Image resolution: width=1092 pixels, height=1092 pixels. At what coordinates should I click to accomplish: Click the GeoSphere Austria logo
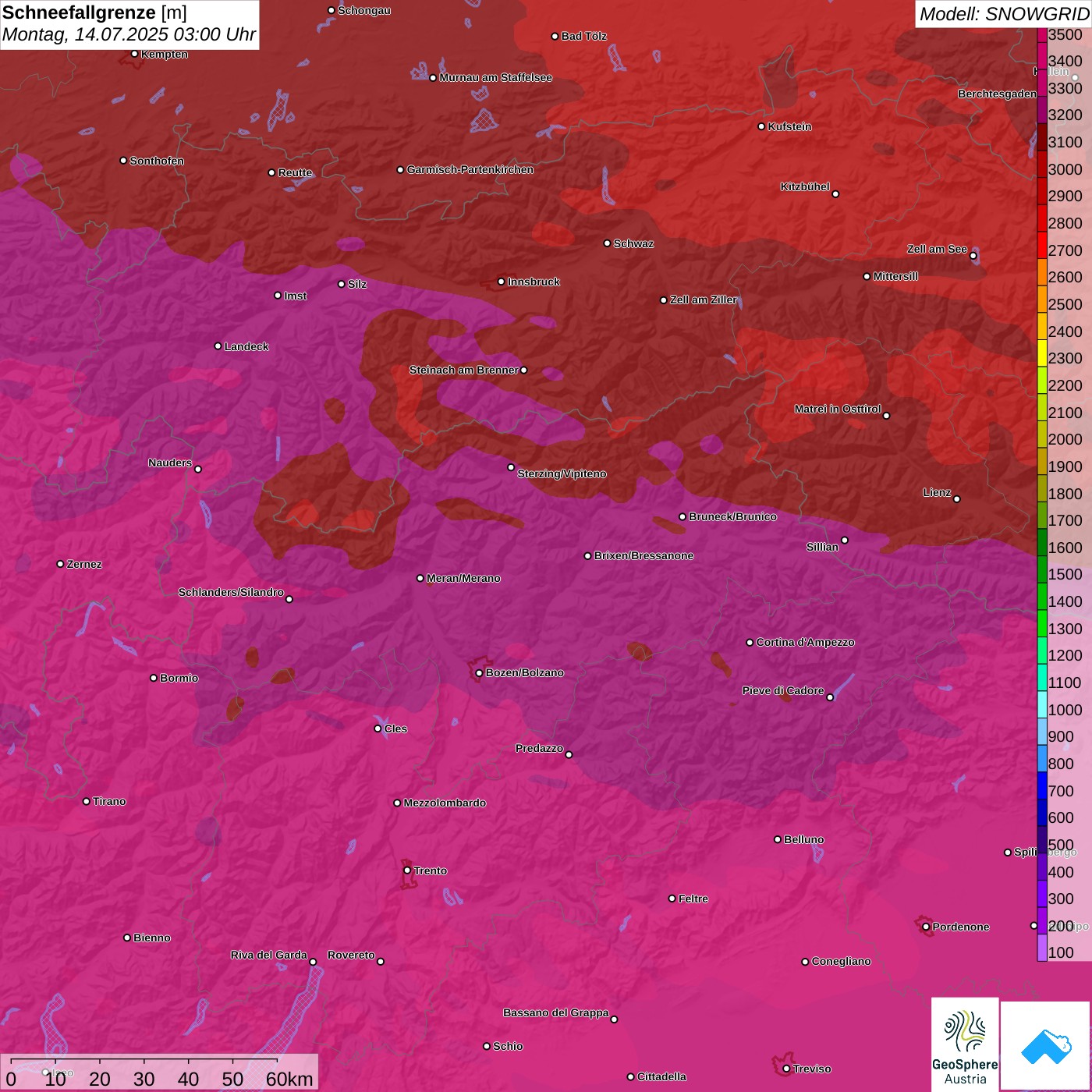[x=965, y=1045]
